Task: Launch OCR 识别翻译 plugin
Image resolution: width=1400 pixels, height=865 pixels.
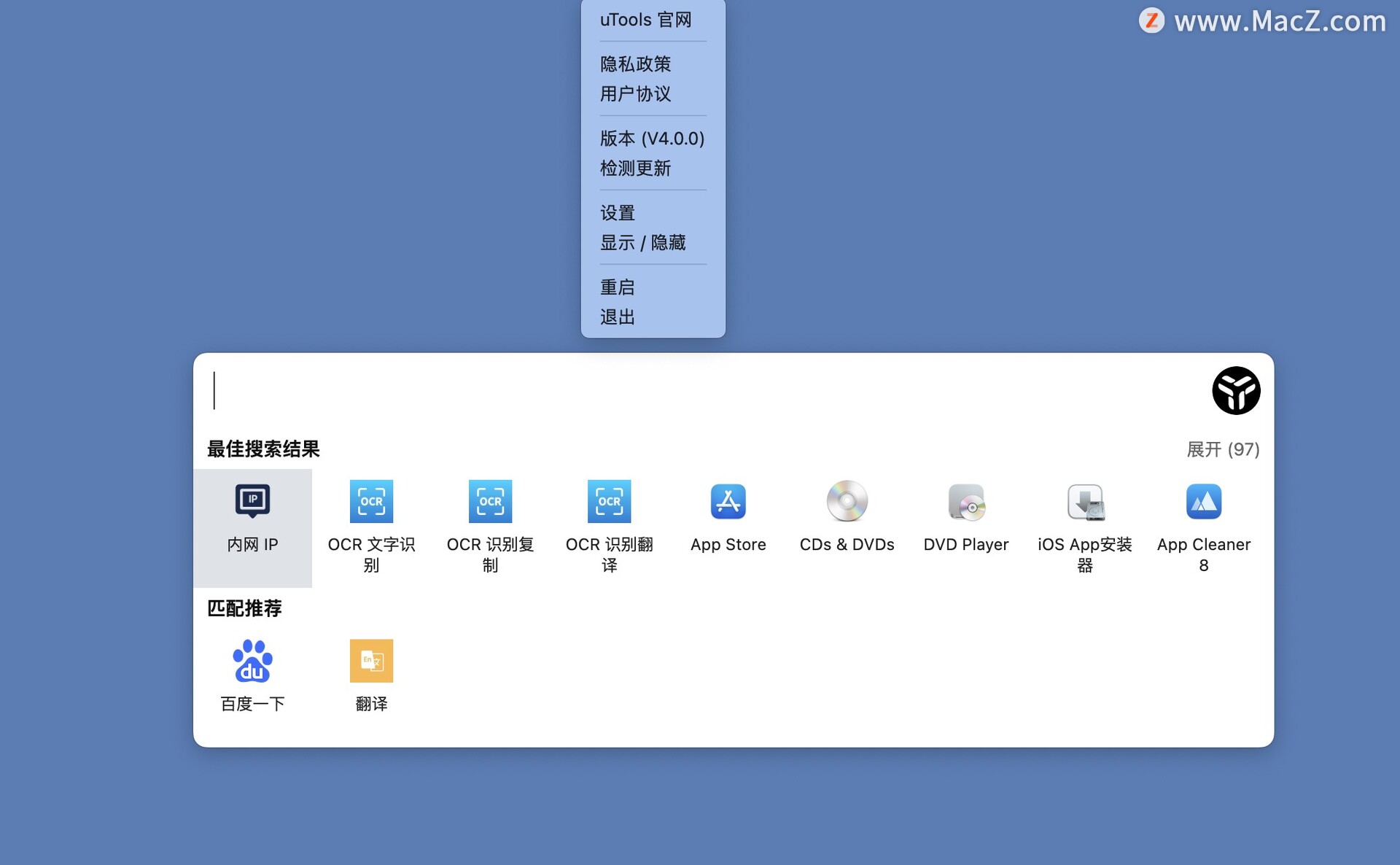Action: pos(609,527)
